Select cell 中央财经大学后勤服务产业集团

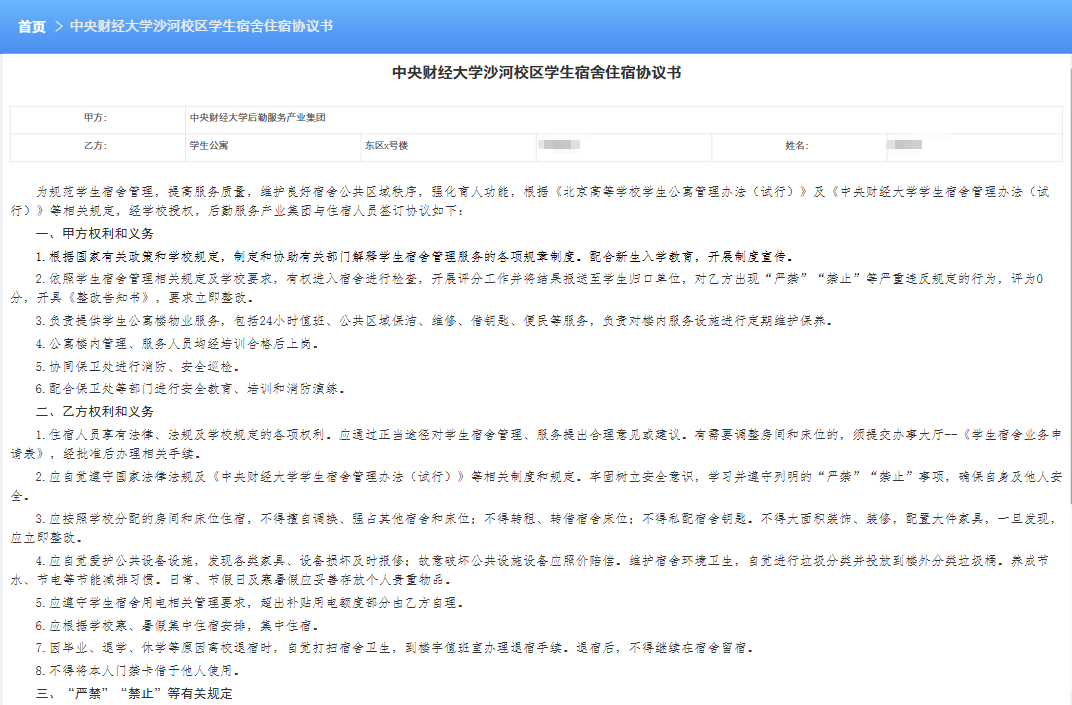624,120
